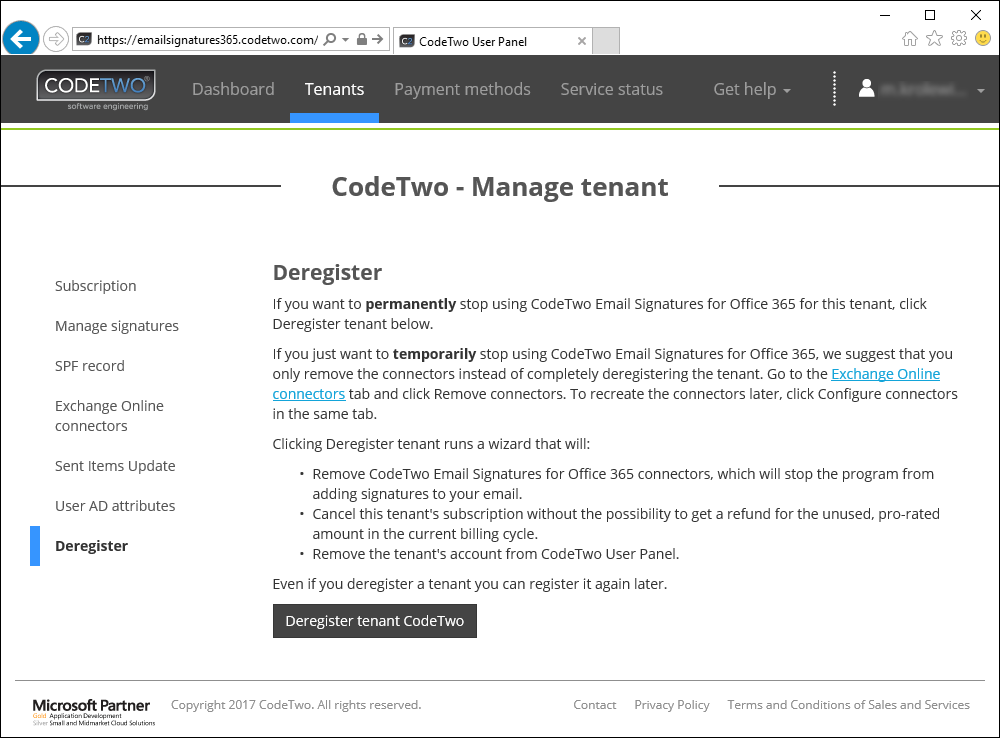This screenshot has width=1000, height=738.
Task: Click the CodeTwo logo
Action: click(x=96, y=89)
